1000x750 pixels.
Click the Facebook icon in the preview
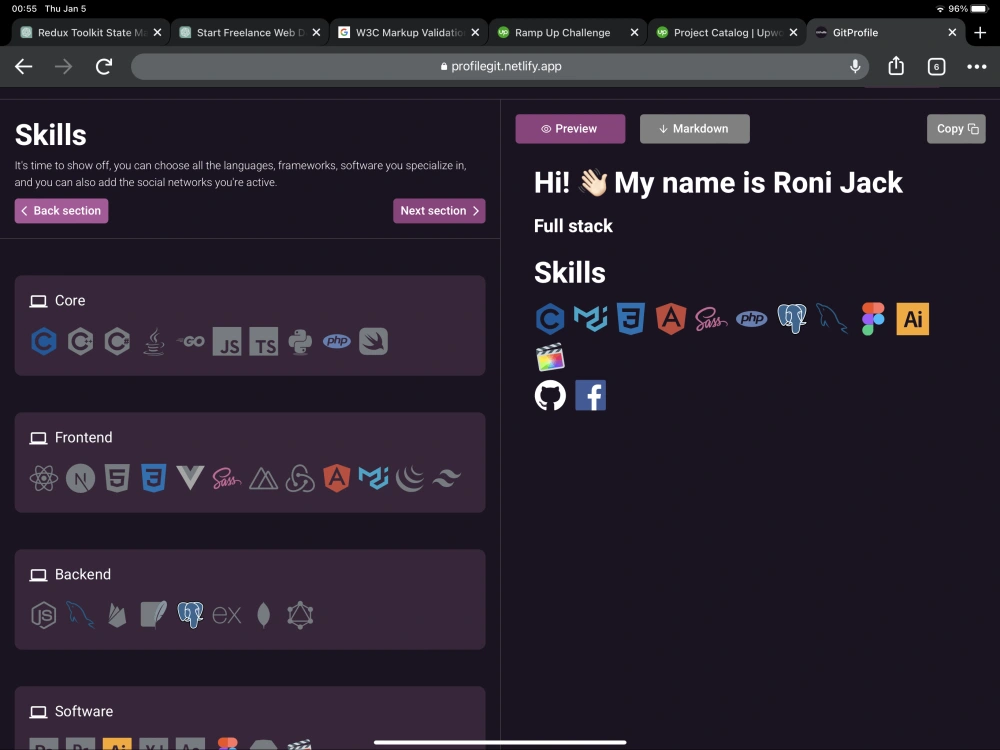click(591, 395)
